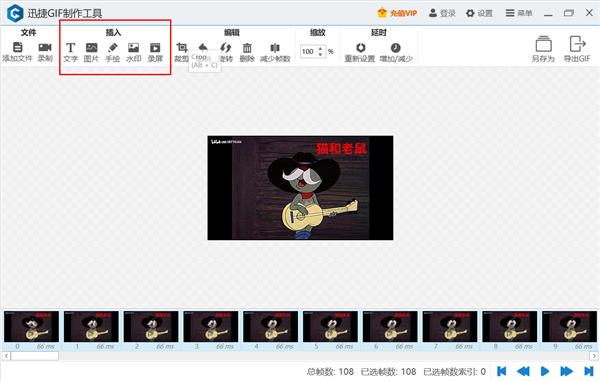The image size is (600, 381).
Task: Click the 已选帧数: 108 status text
Action: tap(388, 371)
